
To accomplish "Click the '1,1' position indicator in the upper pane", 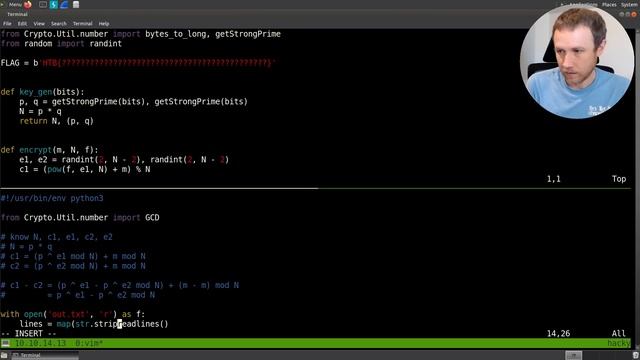I will (553, 179).
